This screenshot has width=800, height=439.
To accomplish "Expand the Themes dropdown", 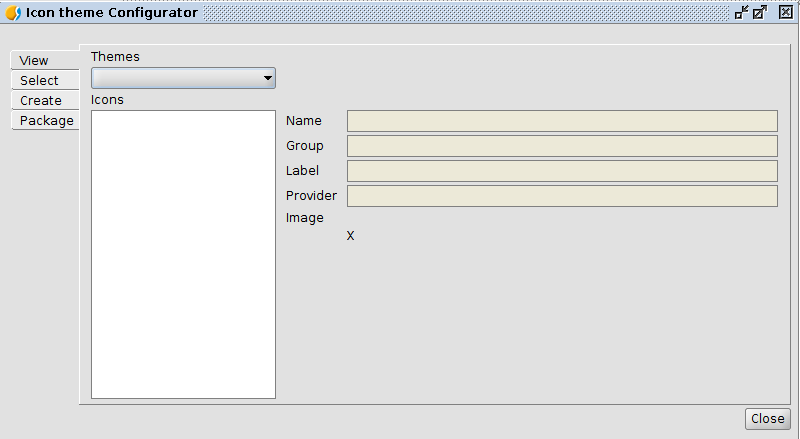I will (183, 78).
